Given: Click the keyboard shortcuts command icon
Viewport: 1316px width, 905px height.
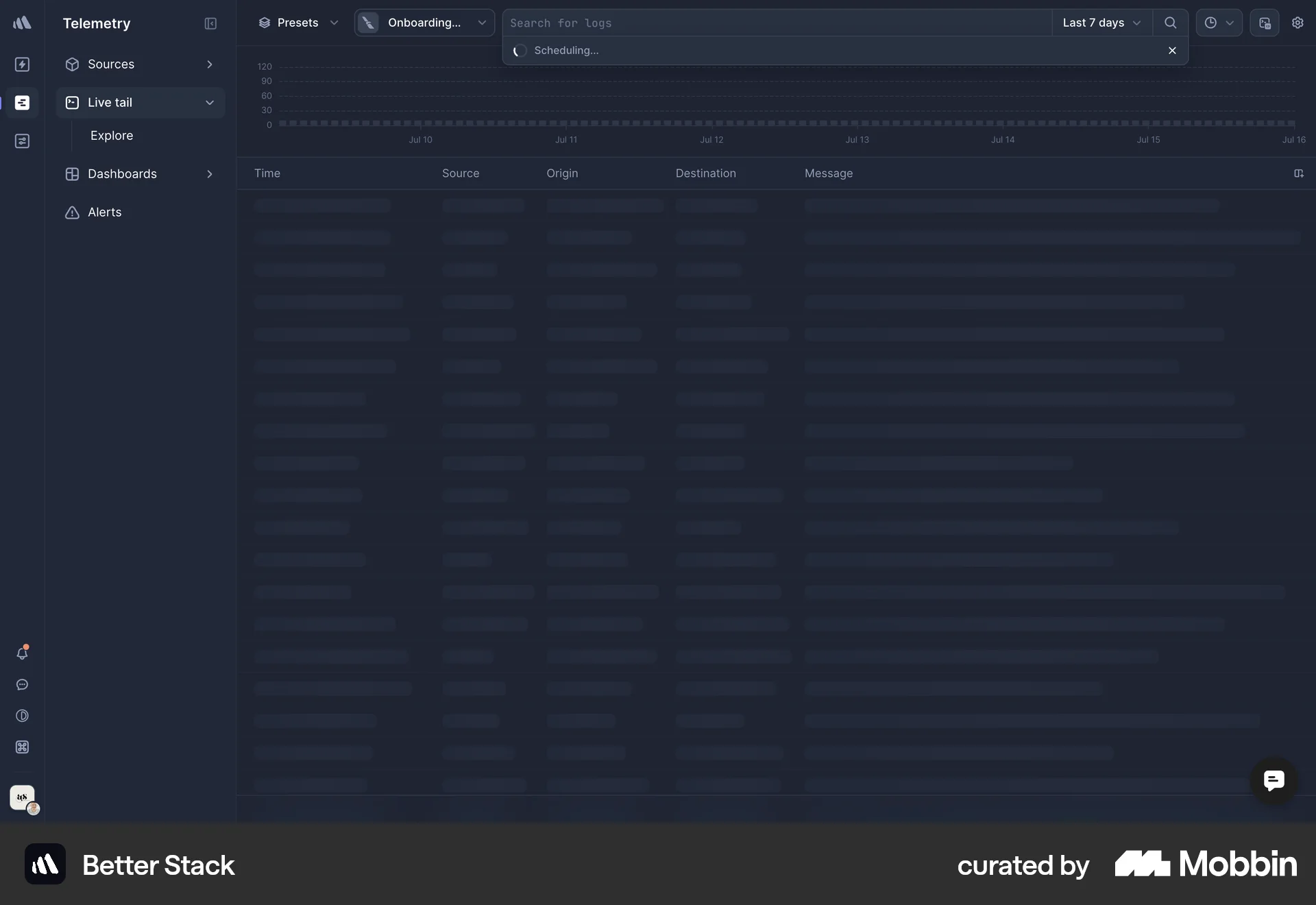Looking at the screenshot, I should 22,747.
